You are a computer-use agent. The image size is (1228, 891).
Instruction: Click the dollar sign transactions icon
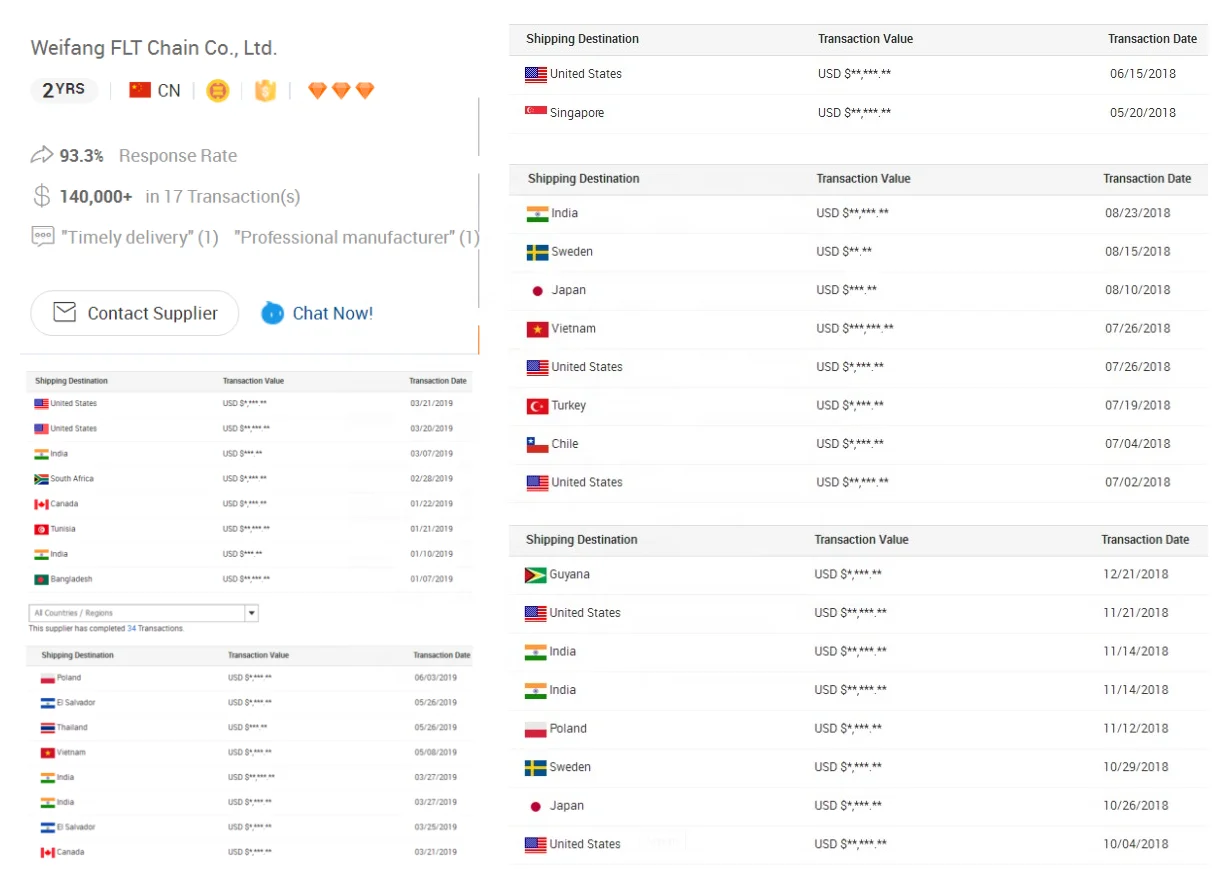pos(42,196)
